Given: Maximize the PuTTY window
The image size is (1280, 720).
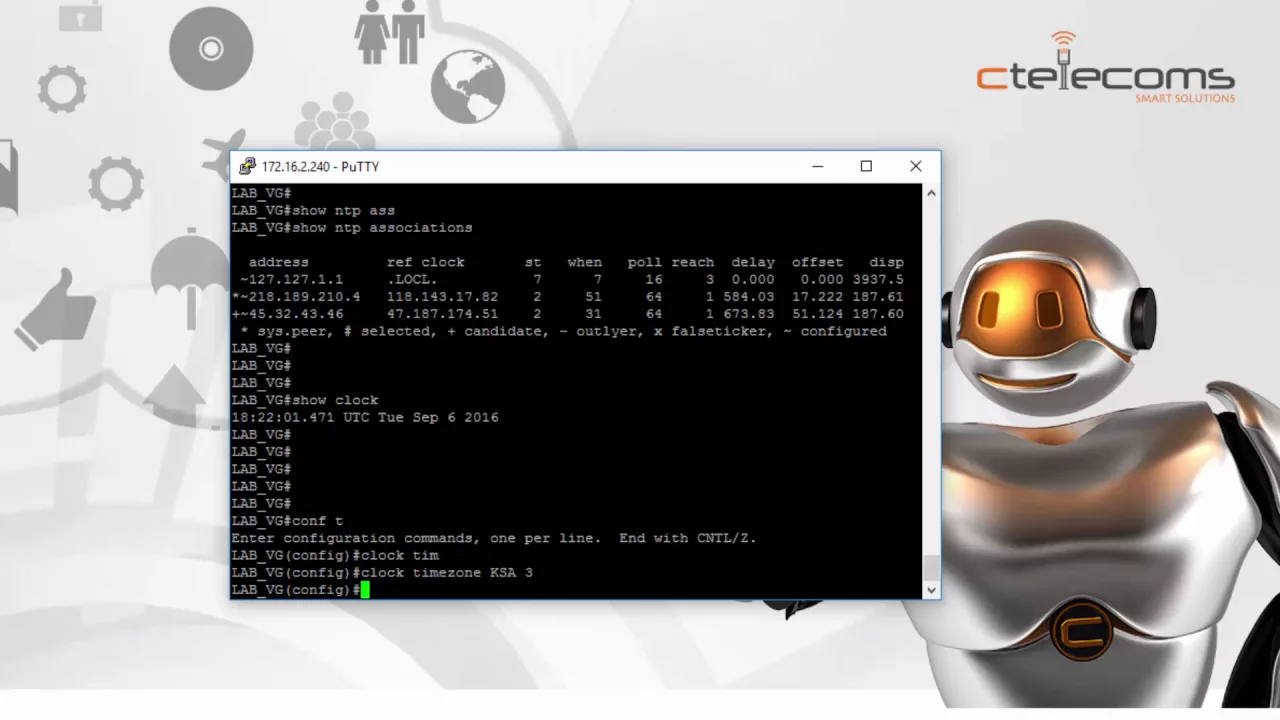Looking at the screenshot, I should [x=866, y=166].
